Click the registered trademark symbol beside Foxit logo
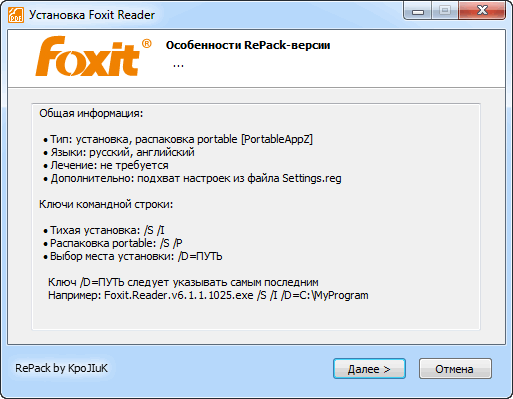Image resolution: width=513 pixels, height=399 pixels. [147, 44]
